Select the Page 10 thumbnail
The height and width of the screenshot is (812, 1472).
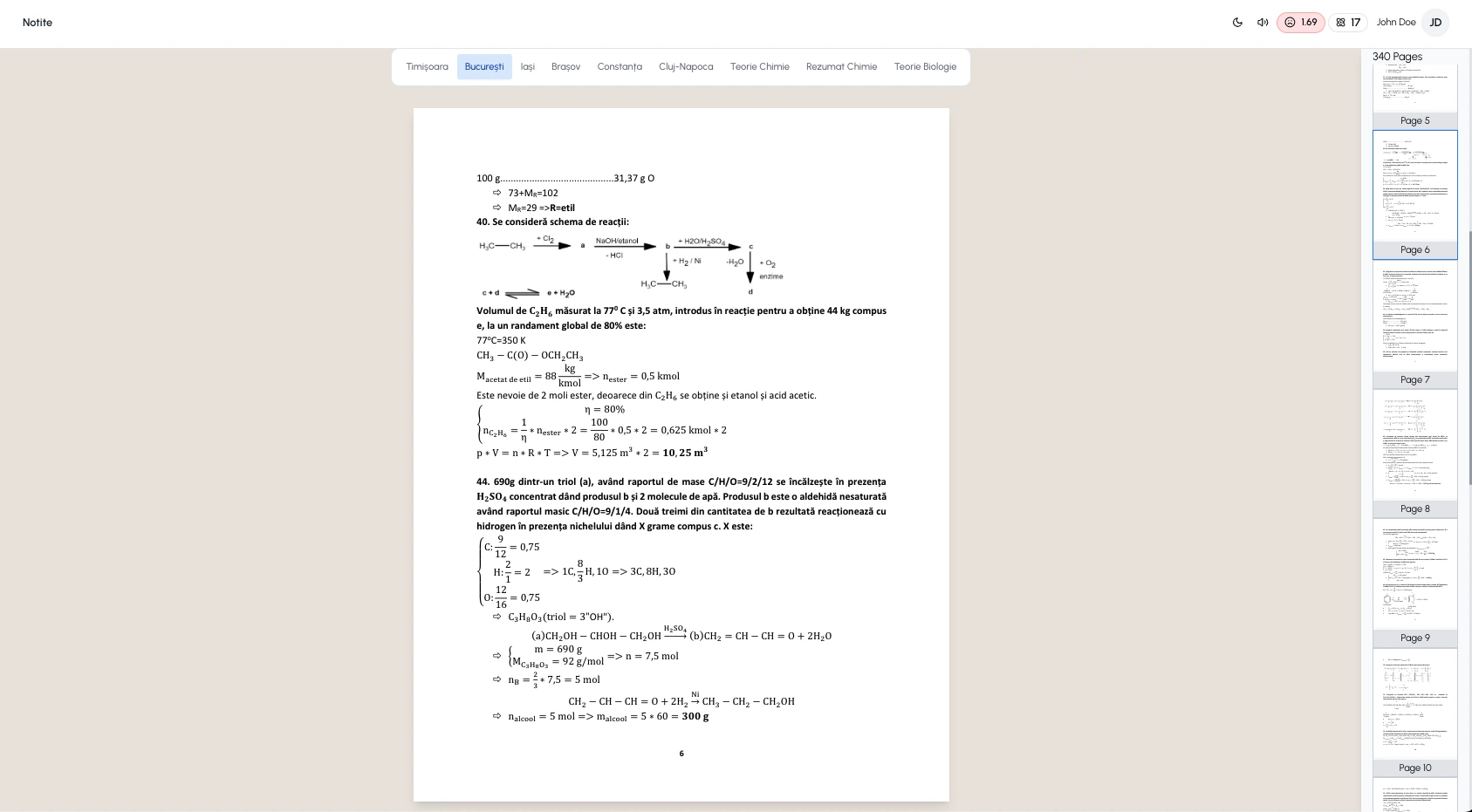point(1415,713)
